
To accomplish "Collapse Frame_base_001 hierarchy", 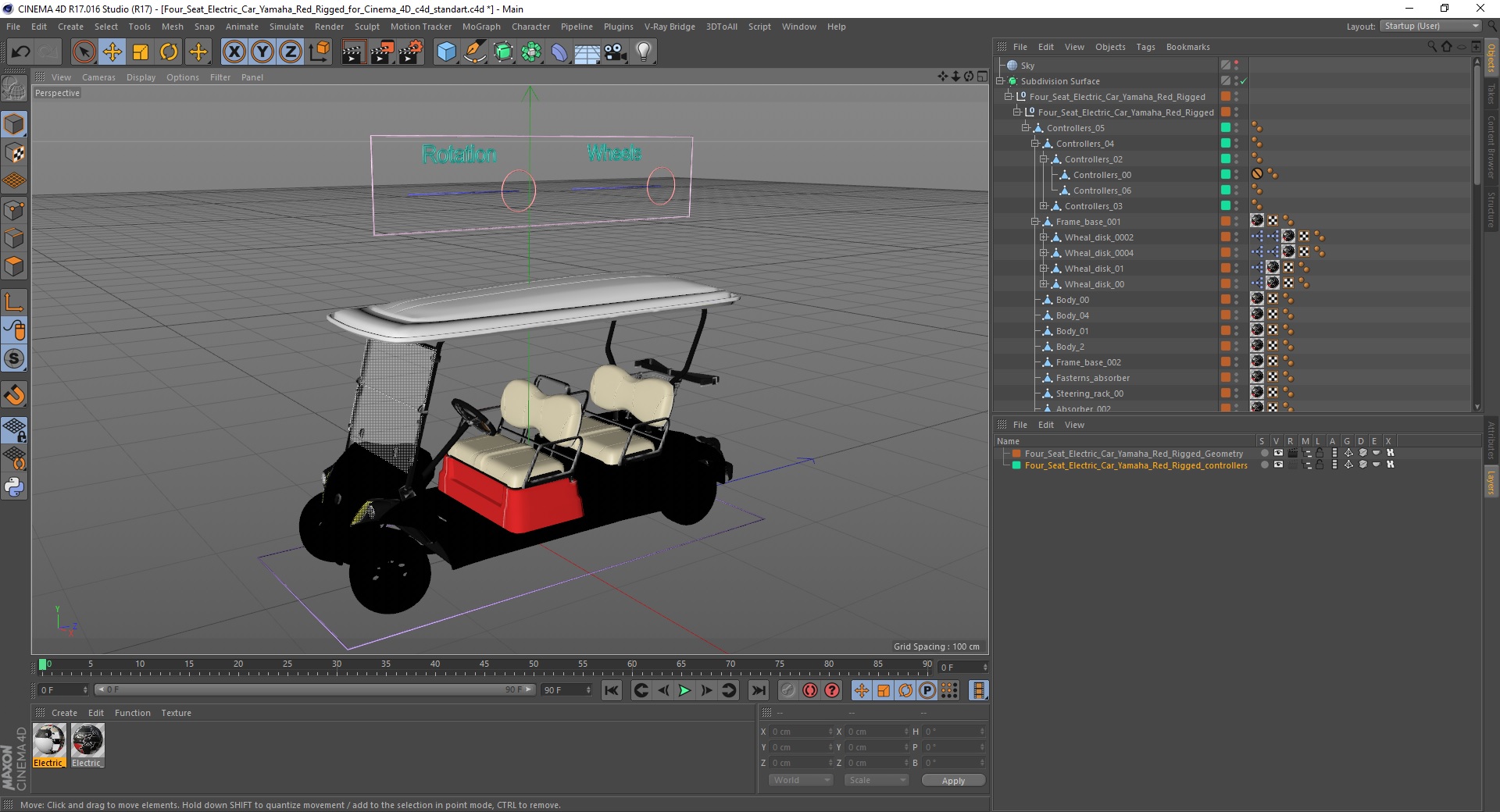I will point(1034,221).
